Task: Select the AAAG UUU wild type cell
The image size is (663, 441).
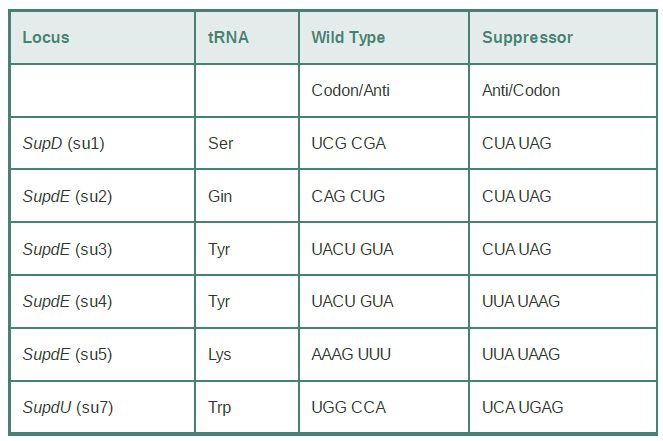Action: [x=384, y=354]
